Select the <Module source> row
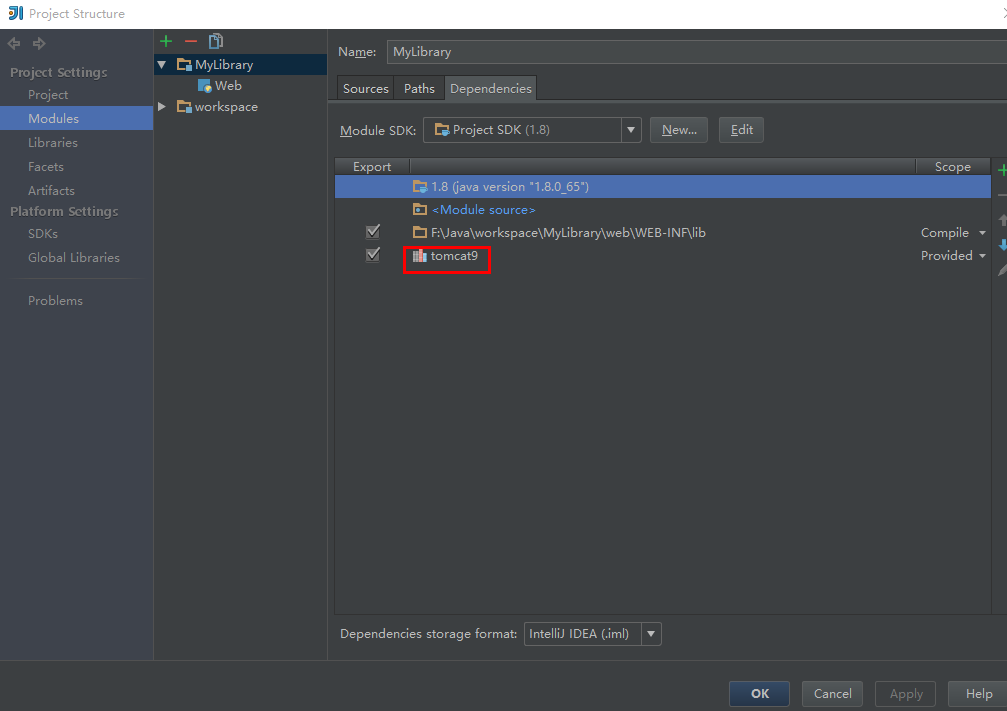This screenshot has height=711, width=1007. [x=663, y=210]
